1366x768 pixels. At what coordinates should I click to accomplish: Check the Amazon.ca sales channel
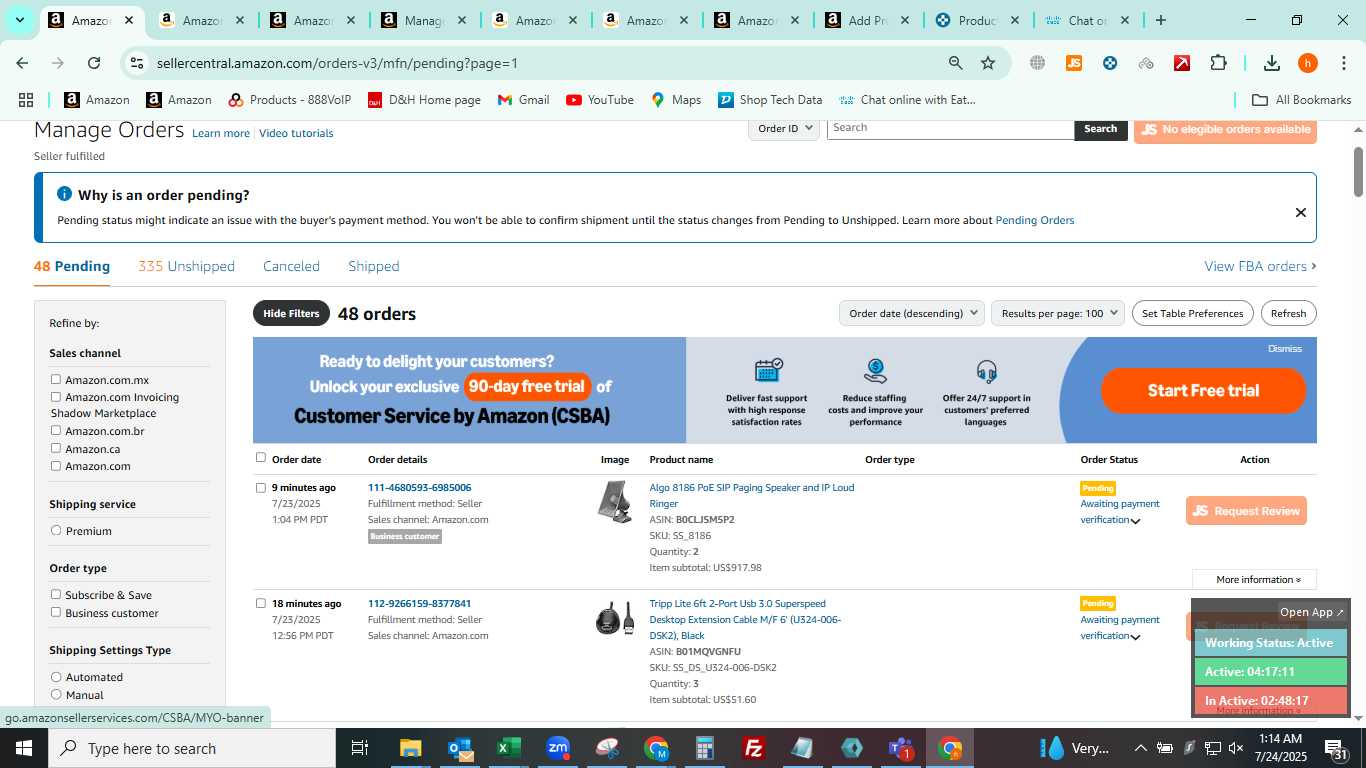pos(56,448)
